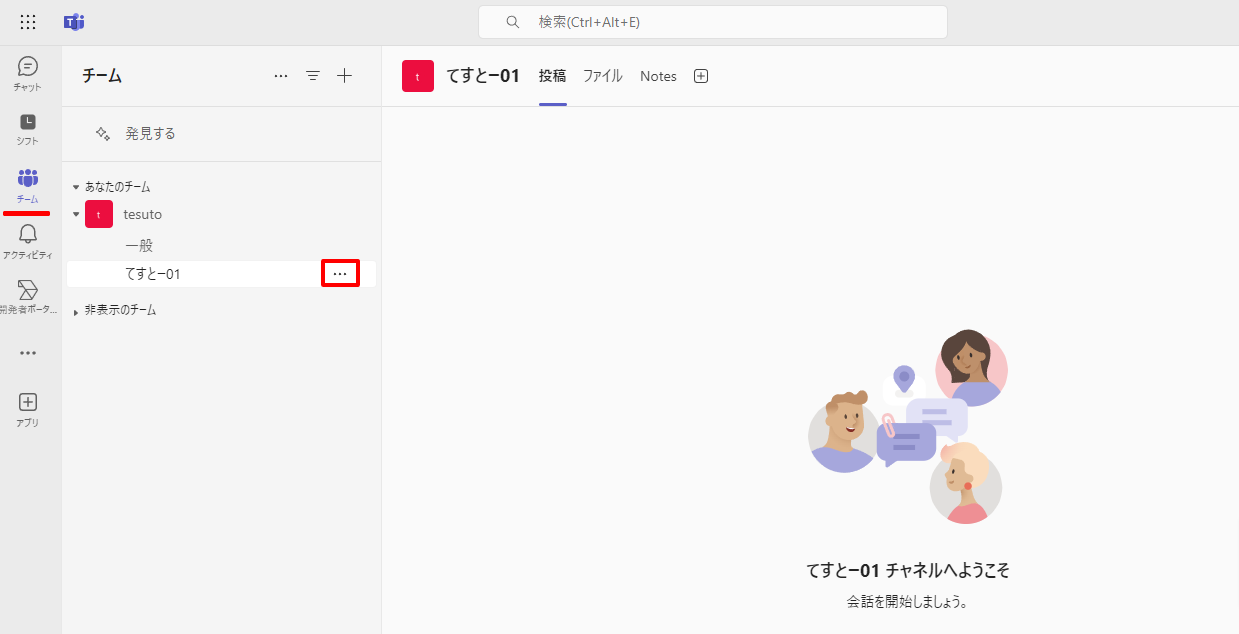Click the Microsoft Teams logo
Viewport: 1239px width, 634px height.
point(74,22)
